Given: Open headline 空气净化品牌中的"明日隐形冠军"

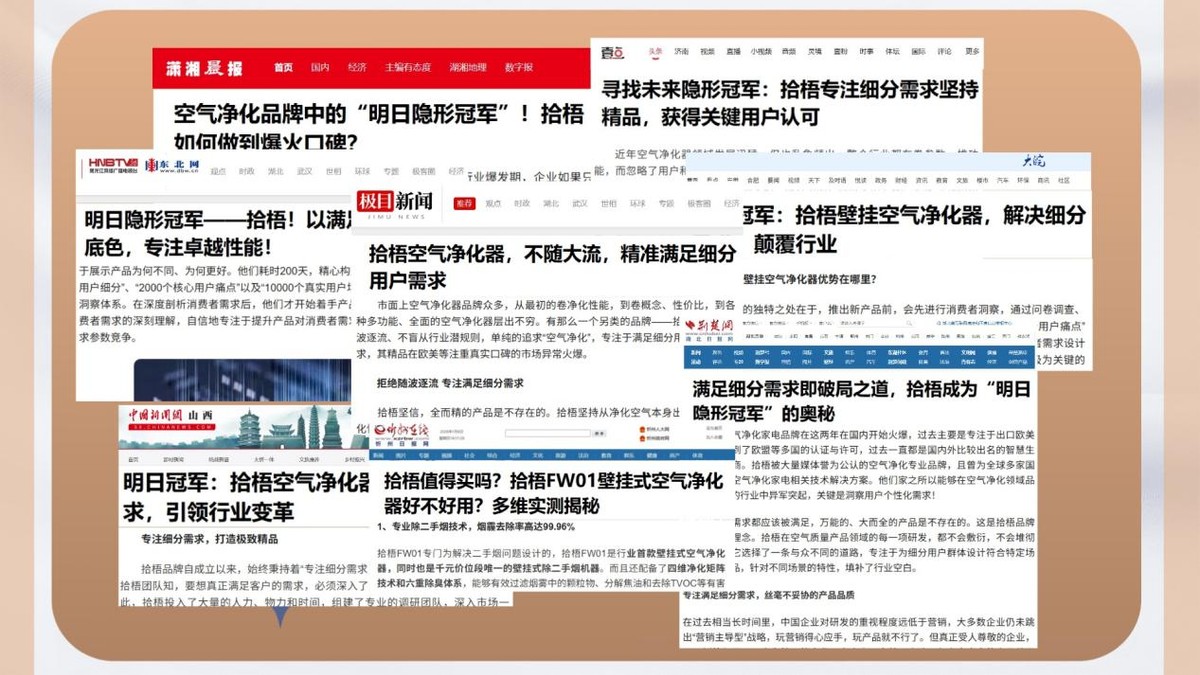Looking at the screenshot, I should coord(378,126).
